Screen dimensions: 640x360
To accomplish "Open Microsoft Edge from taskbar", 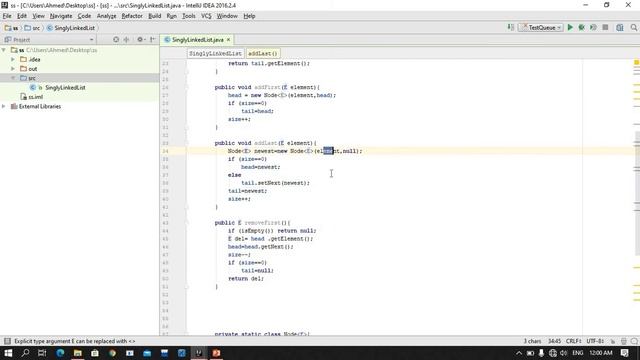I will [x=60, y=353].
